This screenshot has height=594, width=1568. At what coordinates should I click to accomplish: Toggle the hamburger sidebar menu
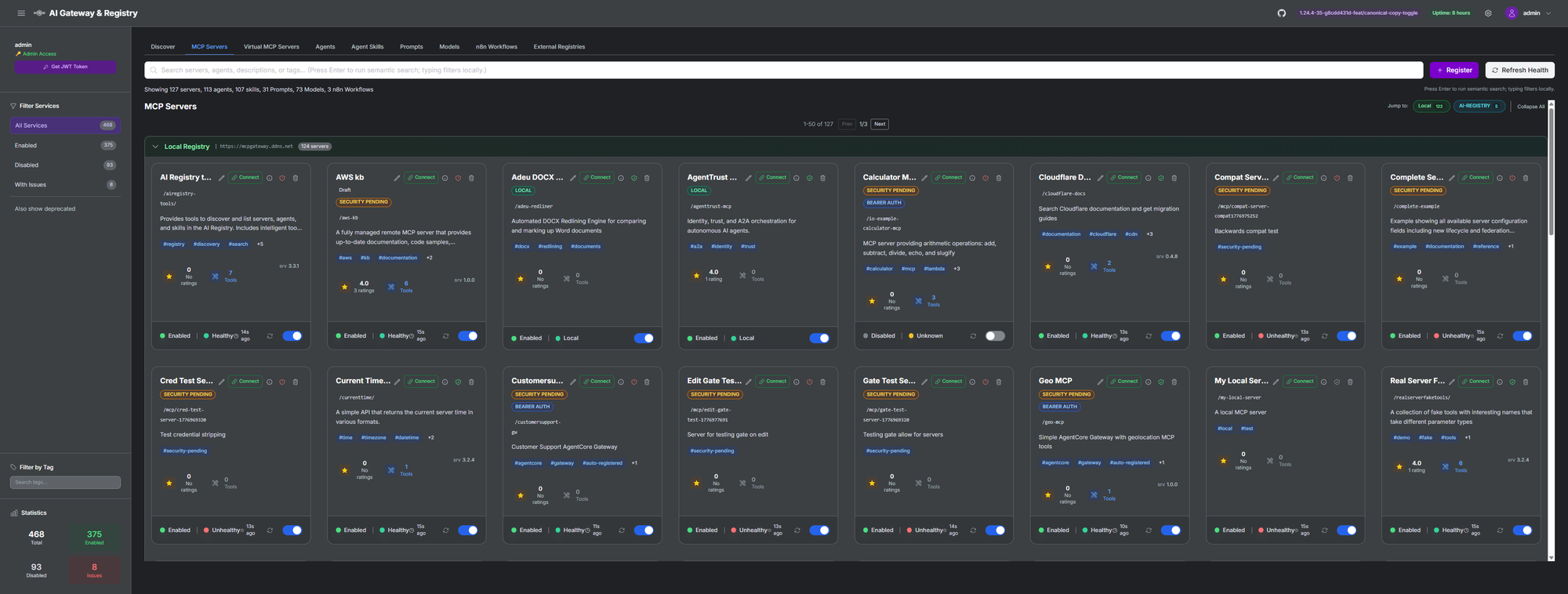[x=21, y=13]
